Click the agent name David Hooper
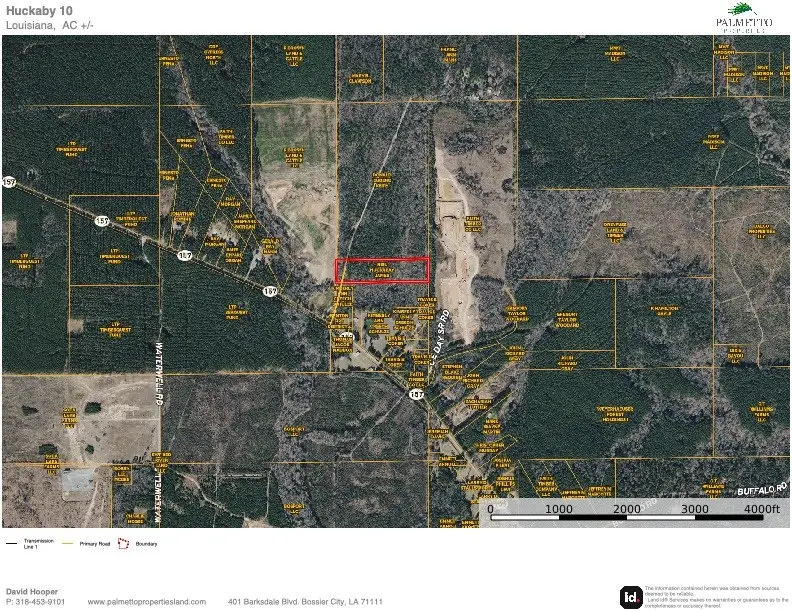 click(x=32, y=591)
